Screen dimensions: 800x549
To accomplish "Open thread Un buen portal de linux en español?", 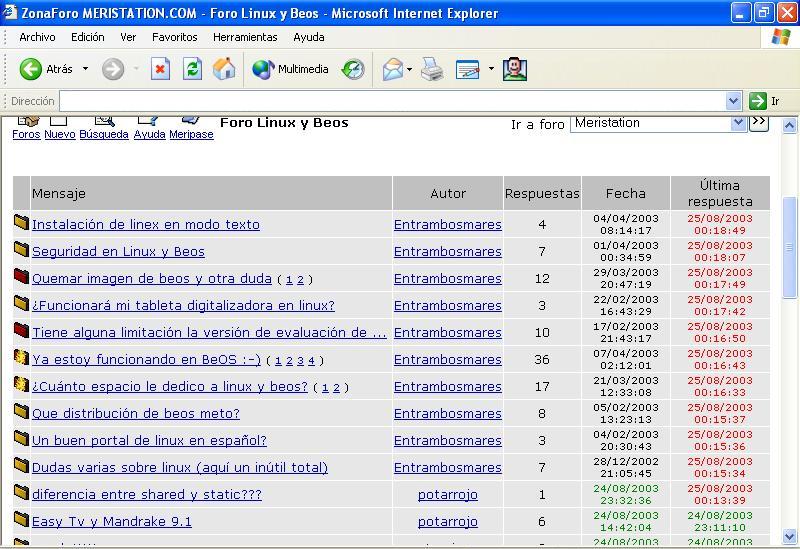I will pyautogui.click(x=149, y=440).
